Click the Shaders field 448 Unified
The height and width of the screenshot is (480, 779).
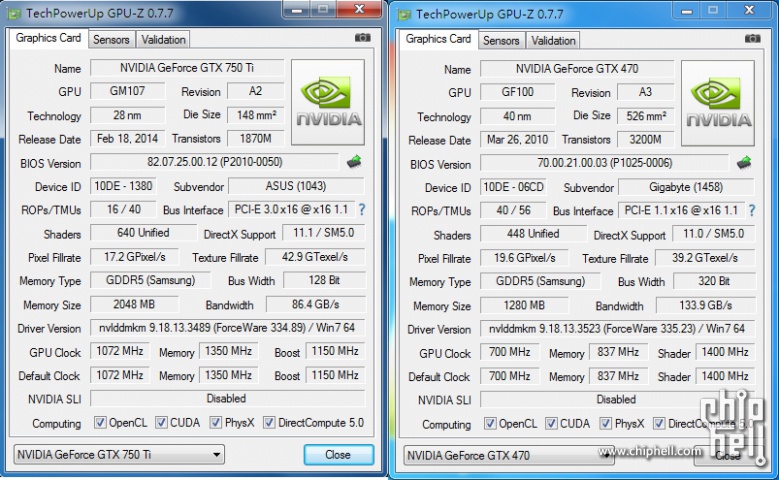click(533, 234)
